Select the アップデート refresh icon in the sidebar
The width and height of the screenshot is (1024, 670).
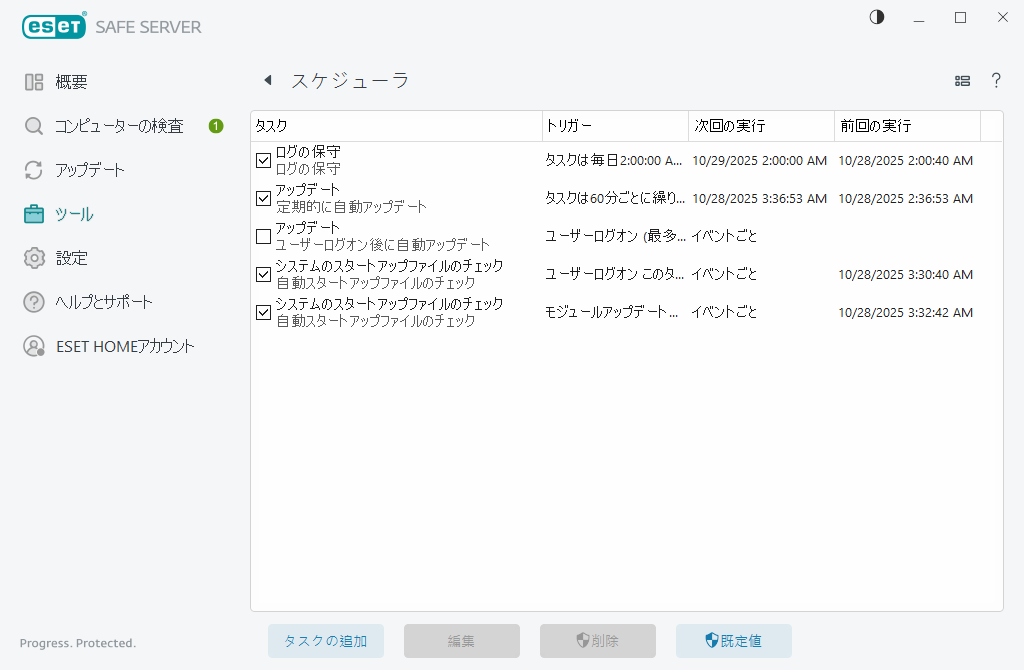click(x=33, y=170)
